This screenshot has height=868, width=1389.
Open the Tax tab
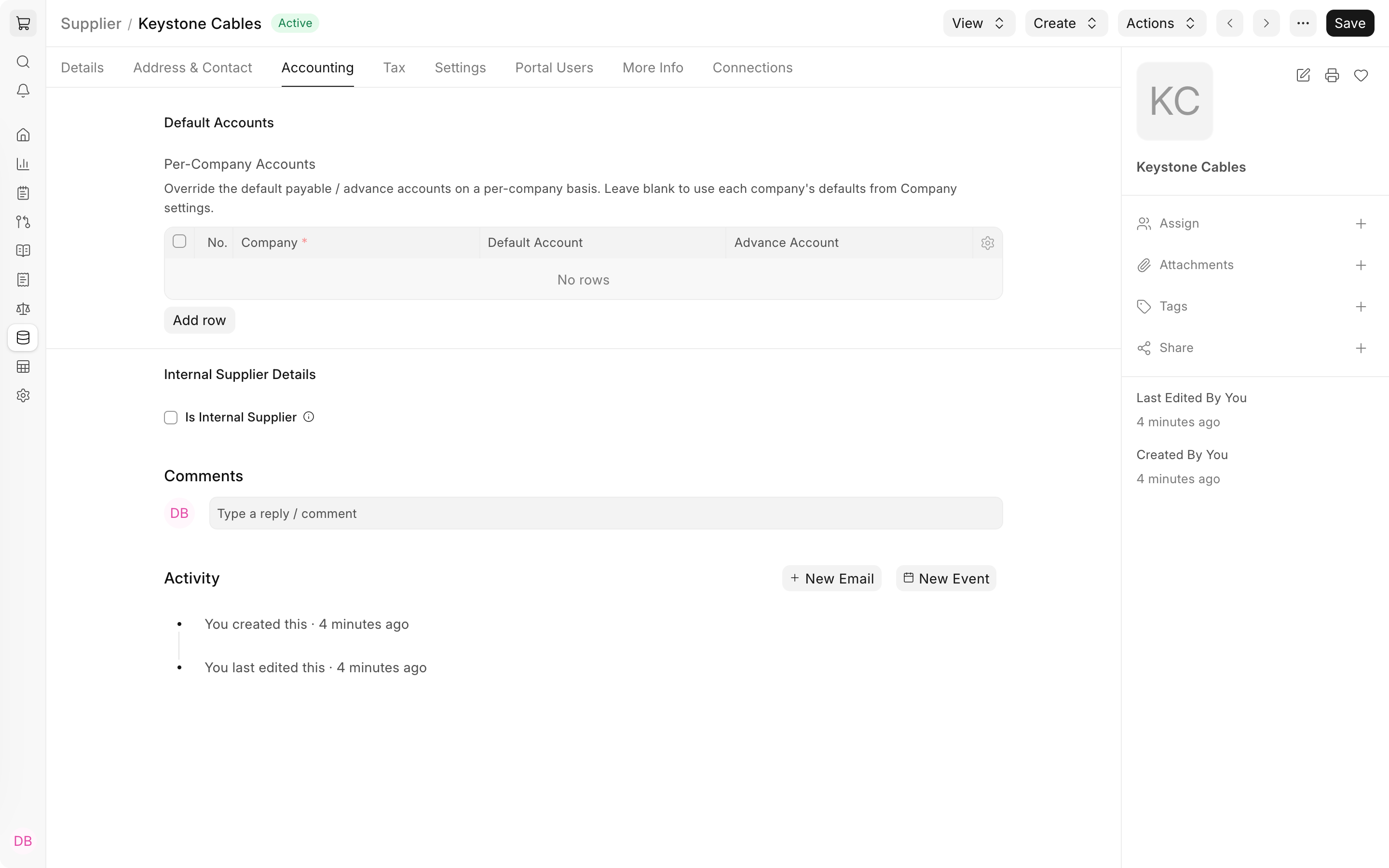click(x=394, y=68)
